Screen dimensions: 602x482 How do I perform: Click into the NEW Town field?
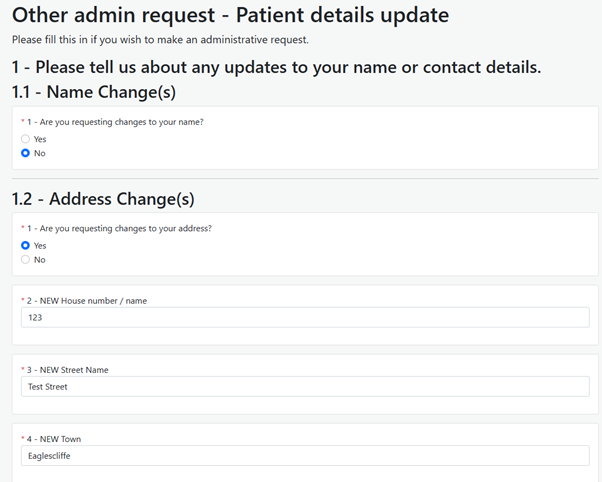pos(305,455)
